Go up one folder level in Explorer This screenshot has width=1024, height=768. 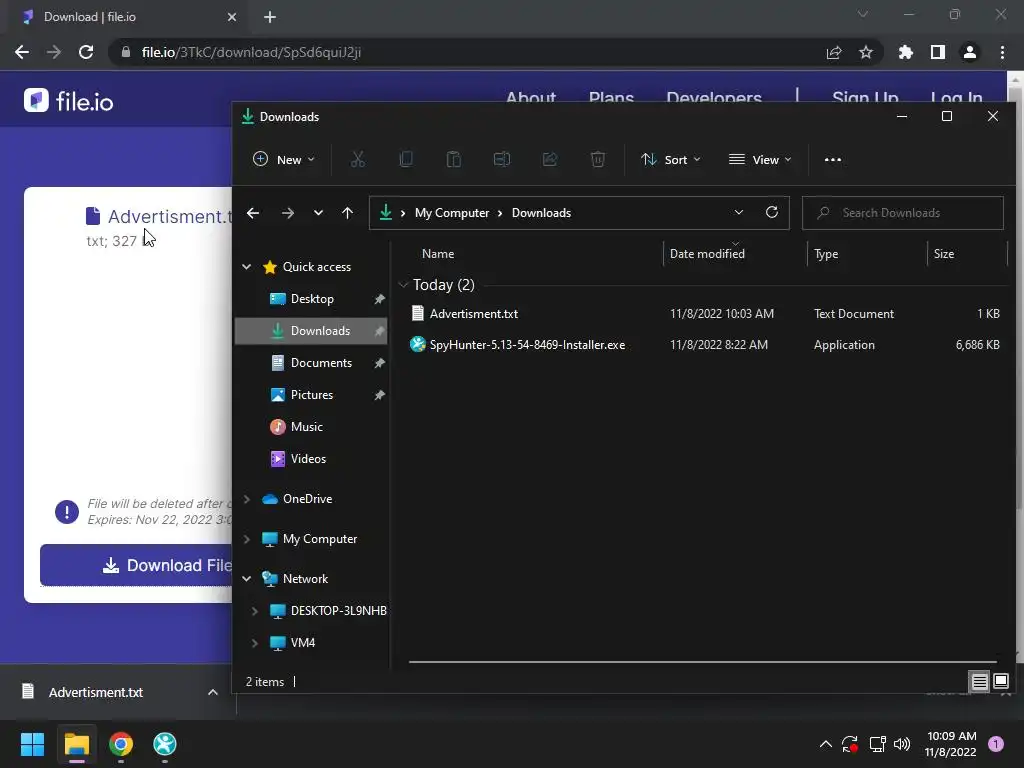click(347, 213)
